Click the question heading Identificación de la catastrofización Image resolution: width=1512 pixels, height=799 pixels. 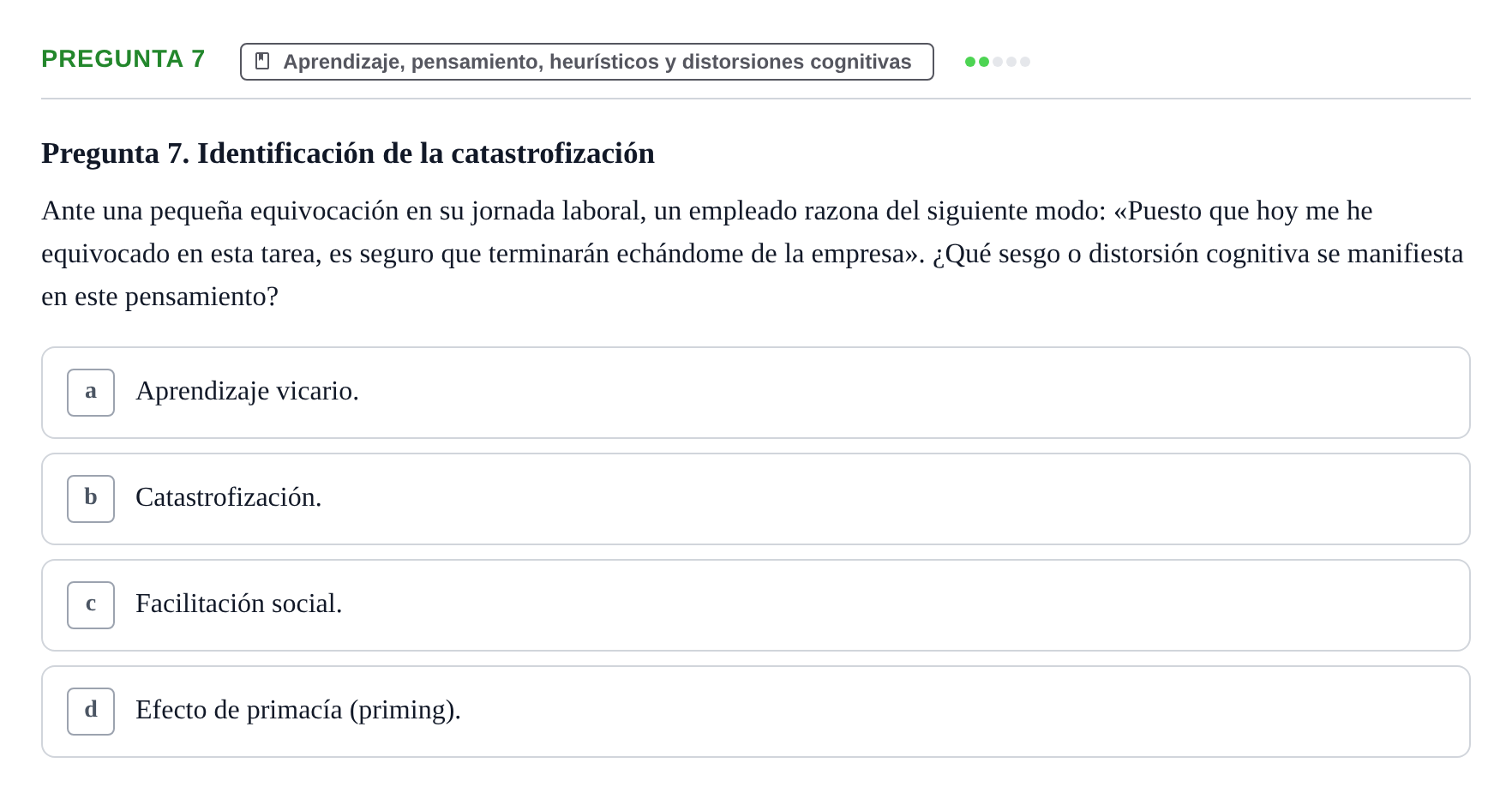348,153
